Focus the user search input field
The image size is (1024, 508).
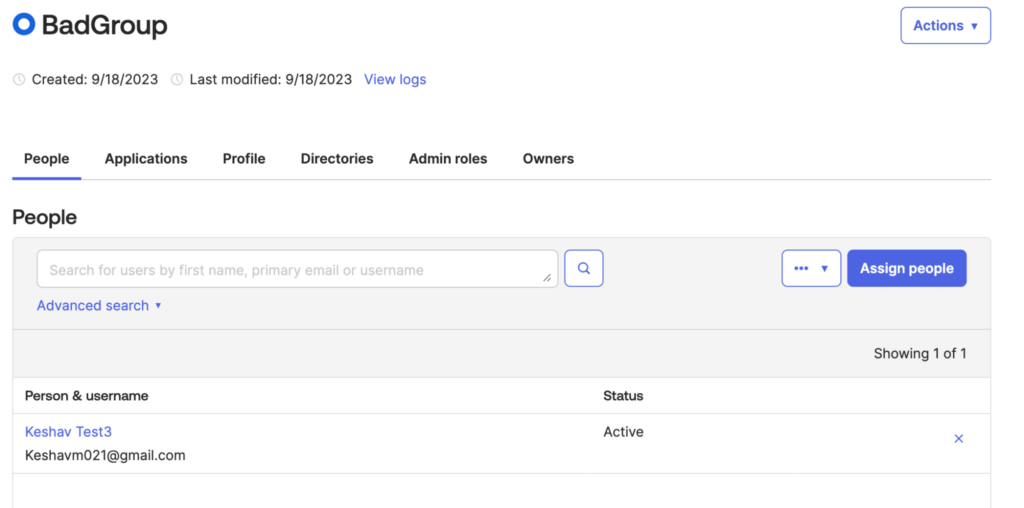pyautogui.click(x=290, y=270)
